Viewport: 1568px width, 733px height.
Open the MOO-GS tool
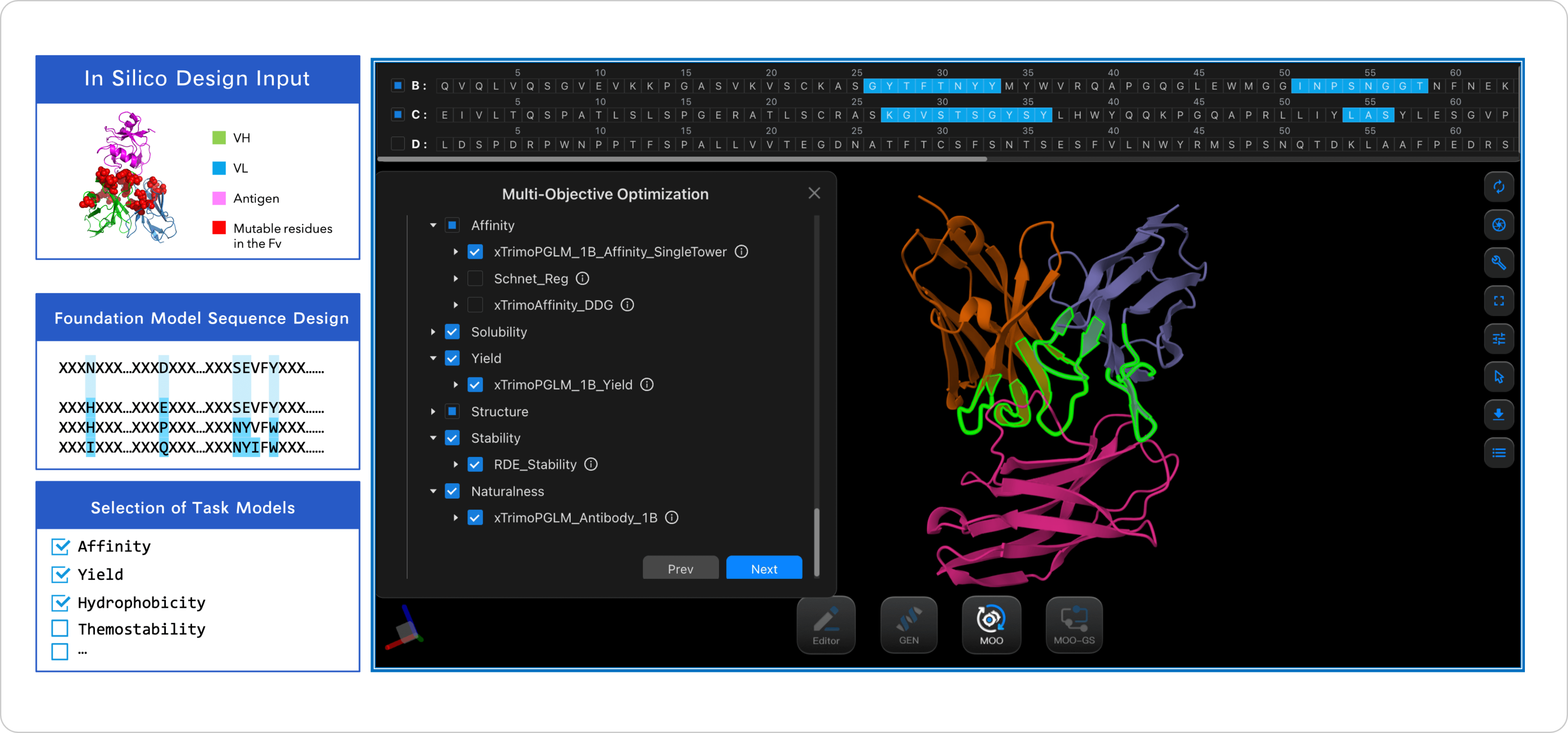pos(1074,625)
